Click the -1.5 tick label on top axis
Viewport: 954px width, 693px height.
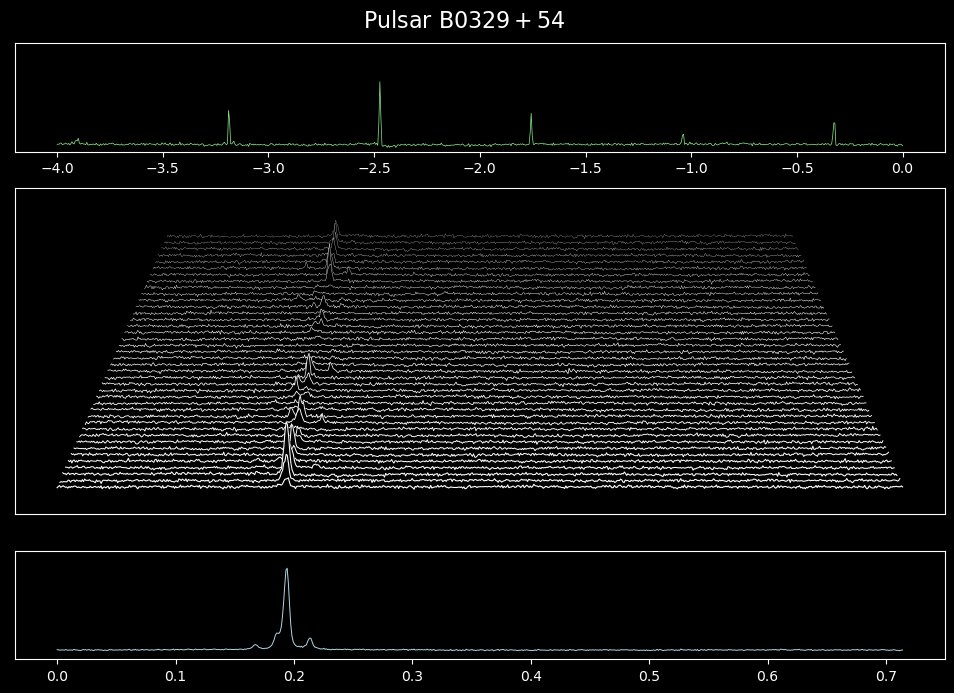[586, 169]
